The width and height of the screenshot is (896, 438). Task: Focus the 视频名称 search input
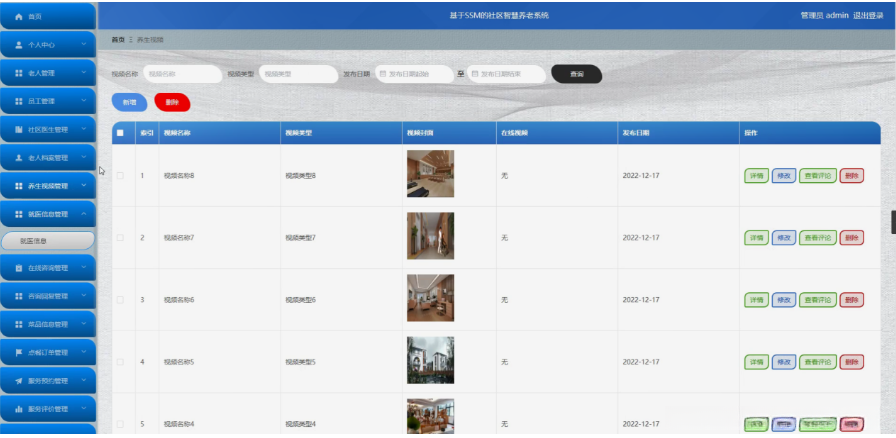coord(182,74)
